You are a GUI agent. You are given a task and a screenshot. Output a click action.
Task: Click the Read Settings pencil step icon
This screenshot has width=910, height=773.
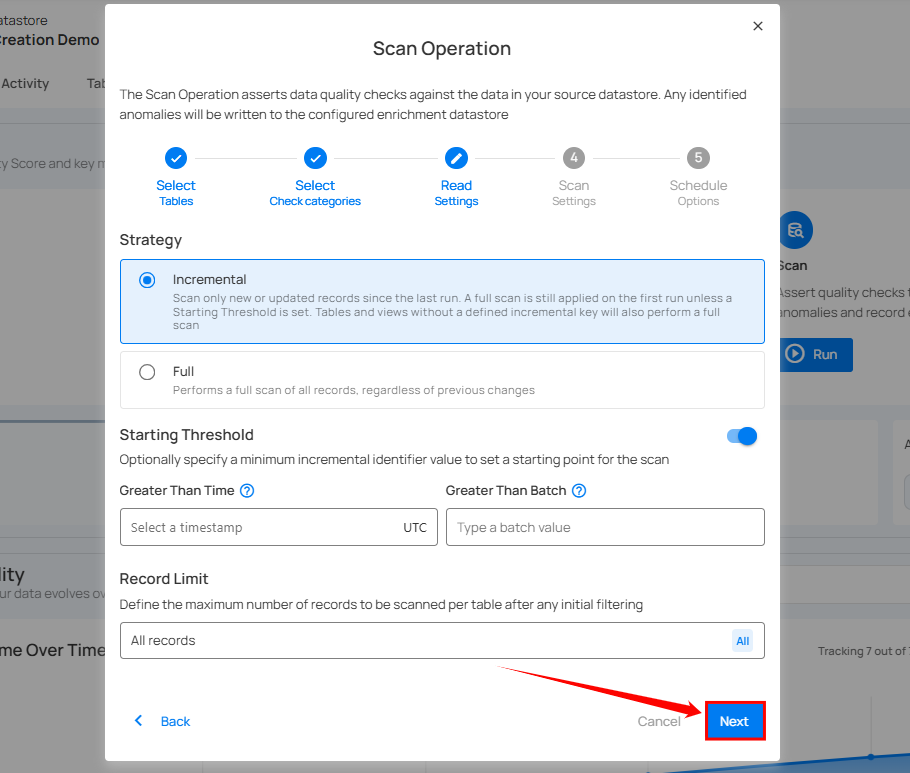[x=456, y=158]
